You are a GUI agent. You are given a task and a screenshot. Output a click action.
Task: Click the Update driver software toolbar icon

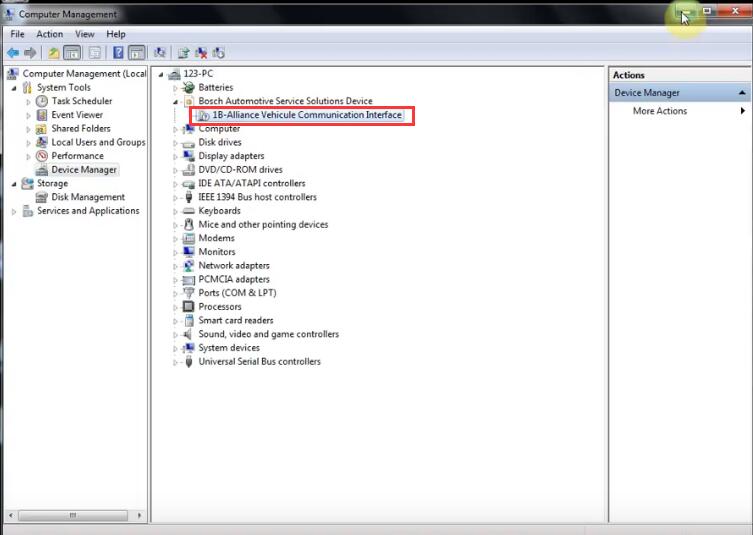183,53
